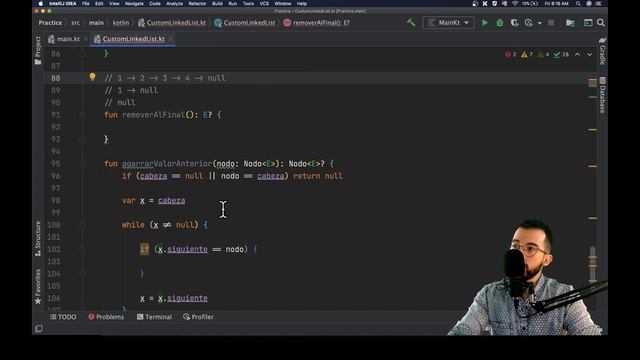This screenshot has height=360, width=640.
Task: Open the Edit menu
Action: coord(99,3)
